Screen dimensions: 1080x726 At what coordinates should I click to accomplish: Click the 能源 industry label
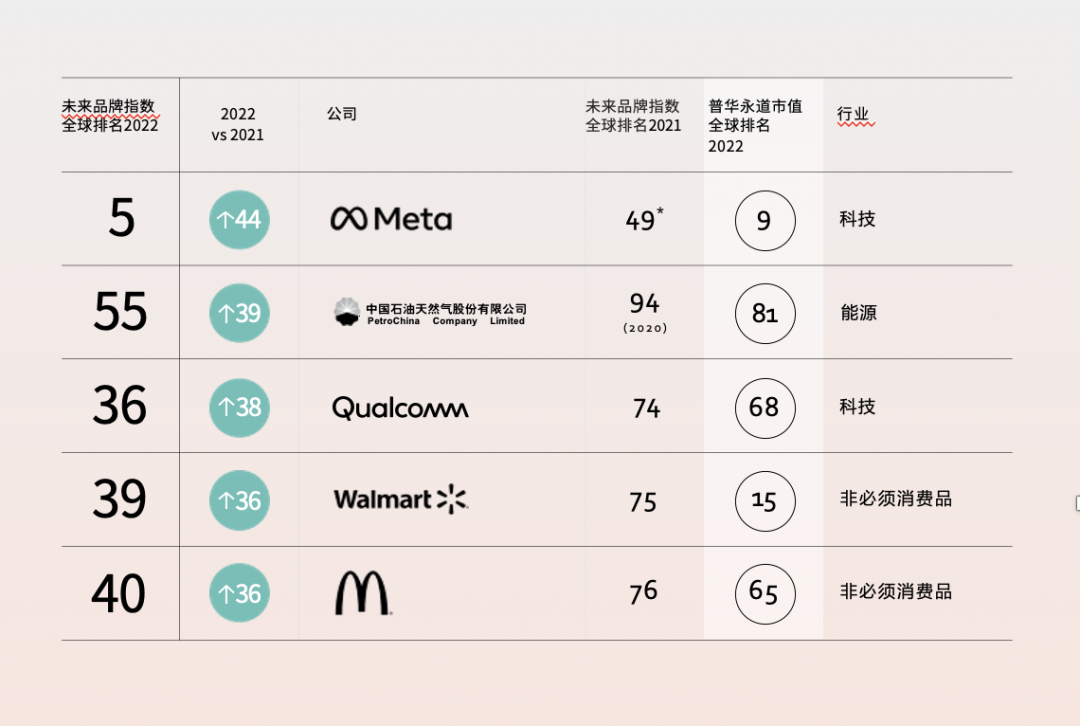tap(858, 313)
